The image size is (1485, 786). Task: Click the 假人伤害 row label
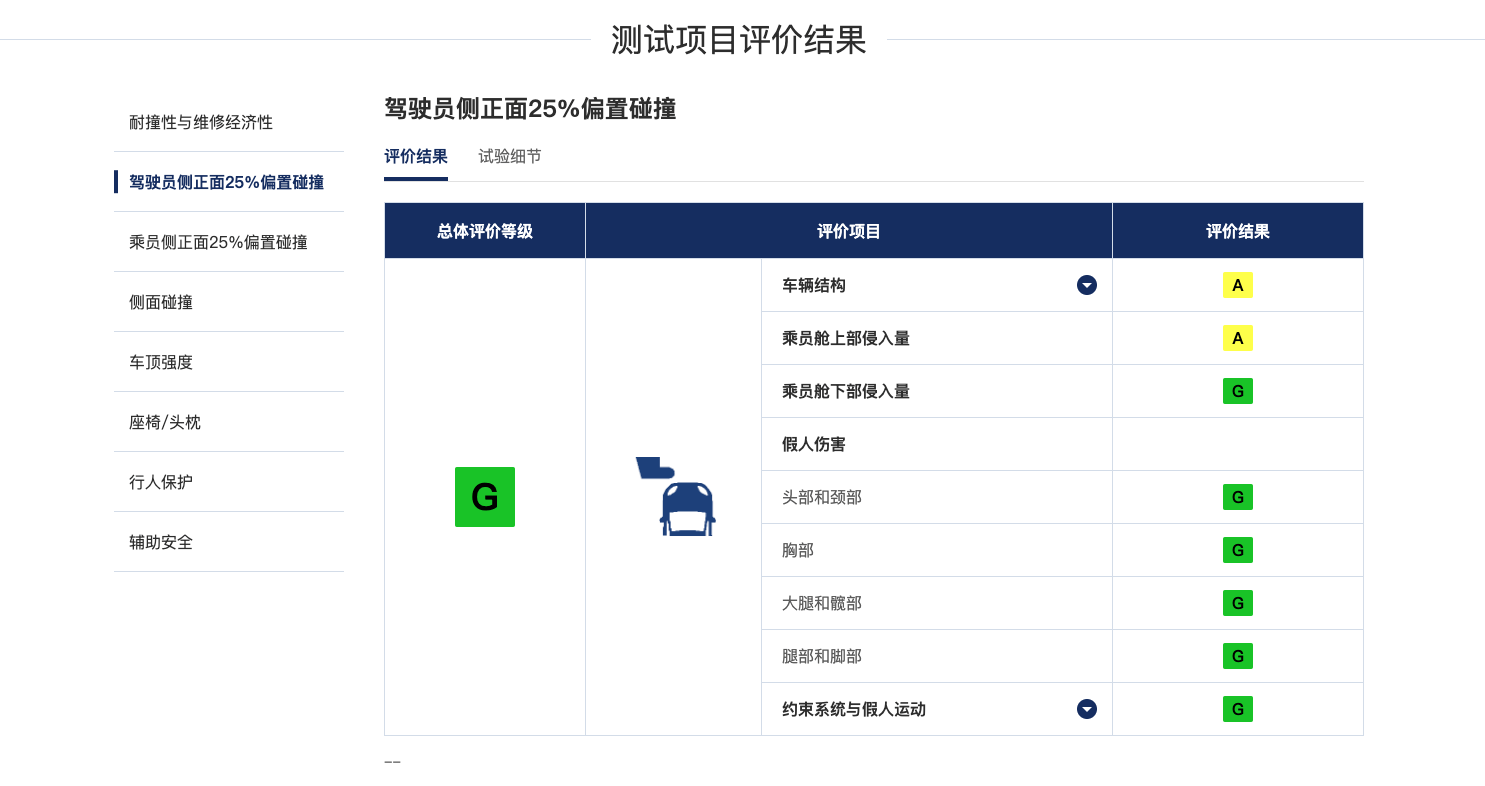click(814, 444)
